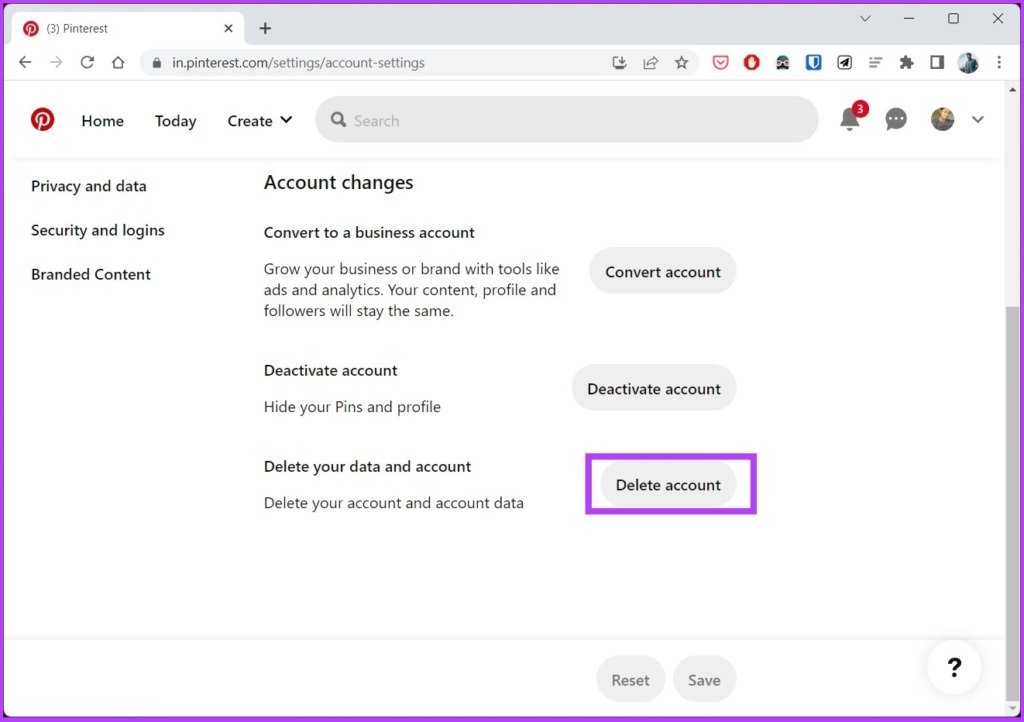
Task: Select the Branded Content menu item
Action: [x=91, y=275]
